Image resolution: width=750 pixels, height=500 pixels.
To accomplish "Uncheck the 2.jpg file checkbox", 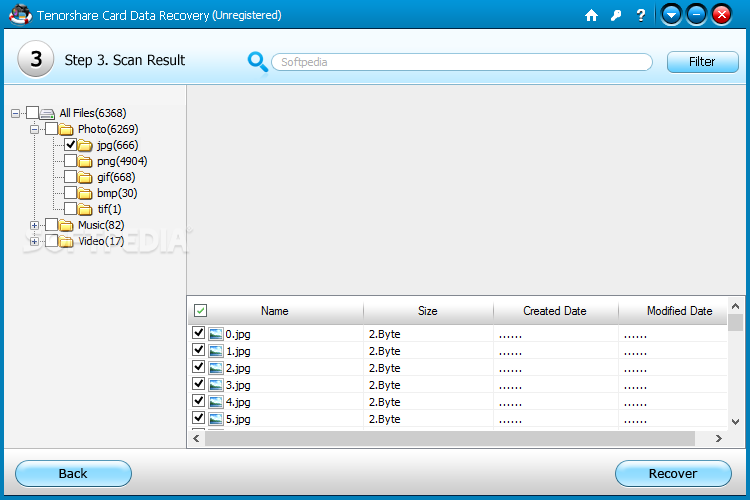I will point(199,367).
